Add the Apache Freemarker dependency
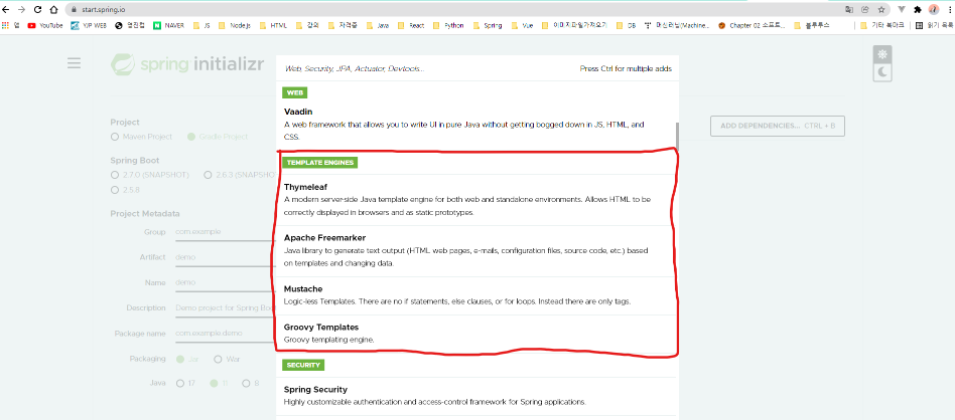Screen dimensions: 955x420 coord(476,251)
